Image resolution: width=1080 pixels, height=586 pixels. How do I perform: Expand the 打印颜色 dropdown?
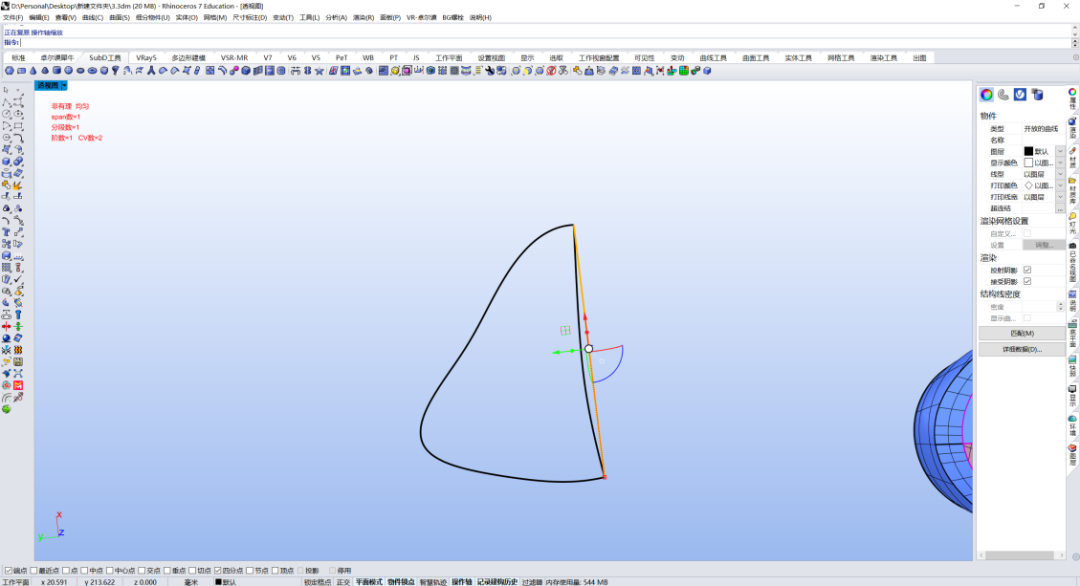1060,186
